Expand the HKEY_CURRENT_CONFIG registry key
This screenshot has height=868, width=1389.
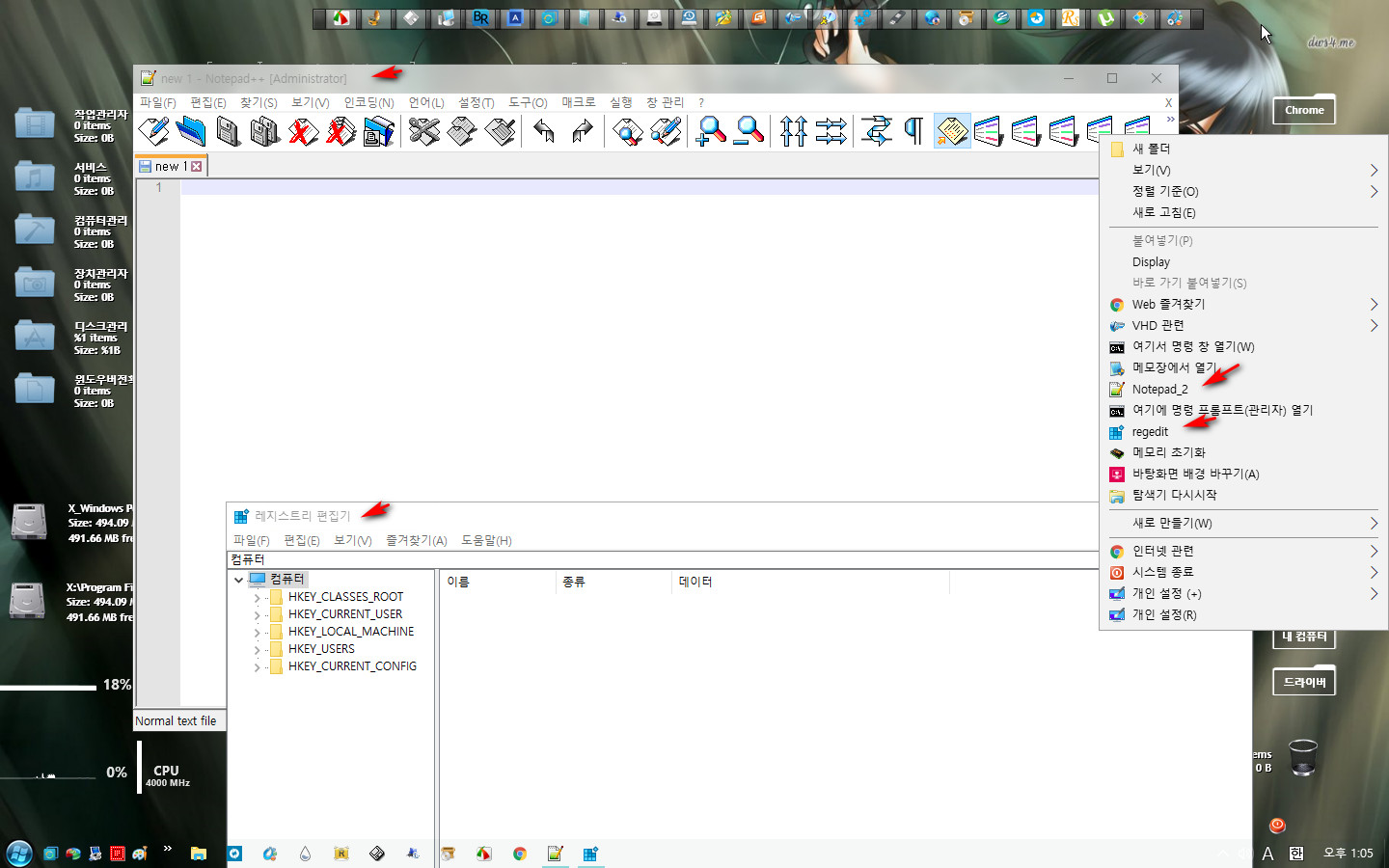pos(257,667)
